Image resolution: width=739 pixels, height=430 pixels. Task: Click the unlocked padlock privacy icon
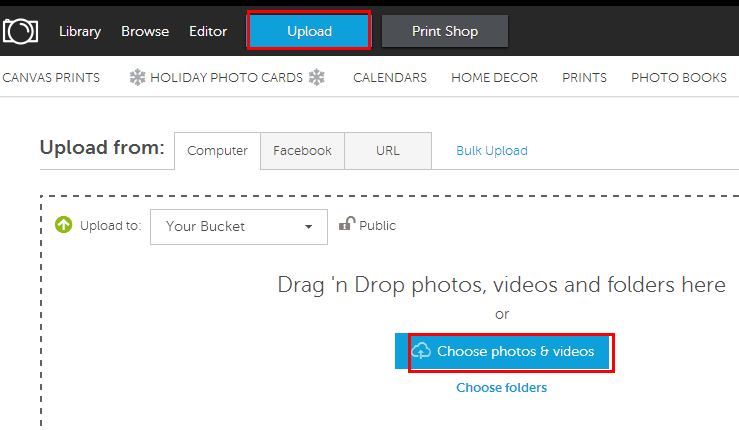[x=346, y=224]
